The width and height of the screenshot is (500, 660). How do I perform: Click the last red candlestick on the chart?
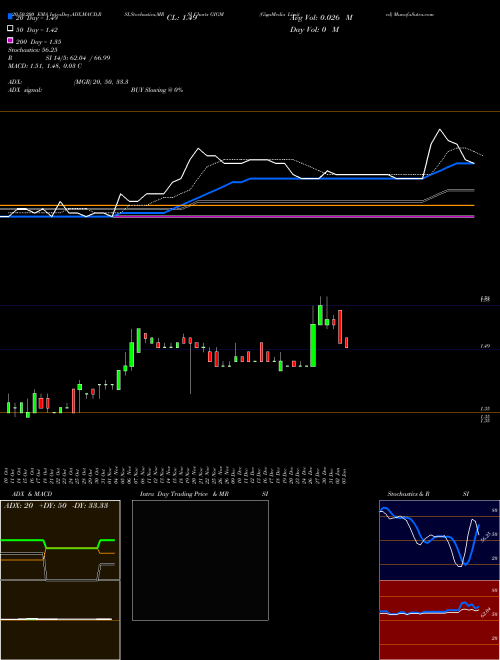pos(346,343)
